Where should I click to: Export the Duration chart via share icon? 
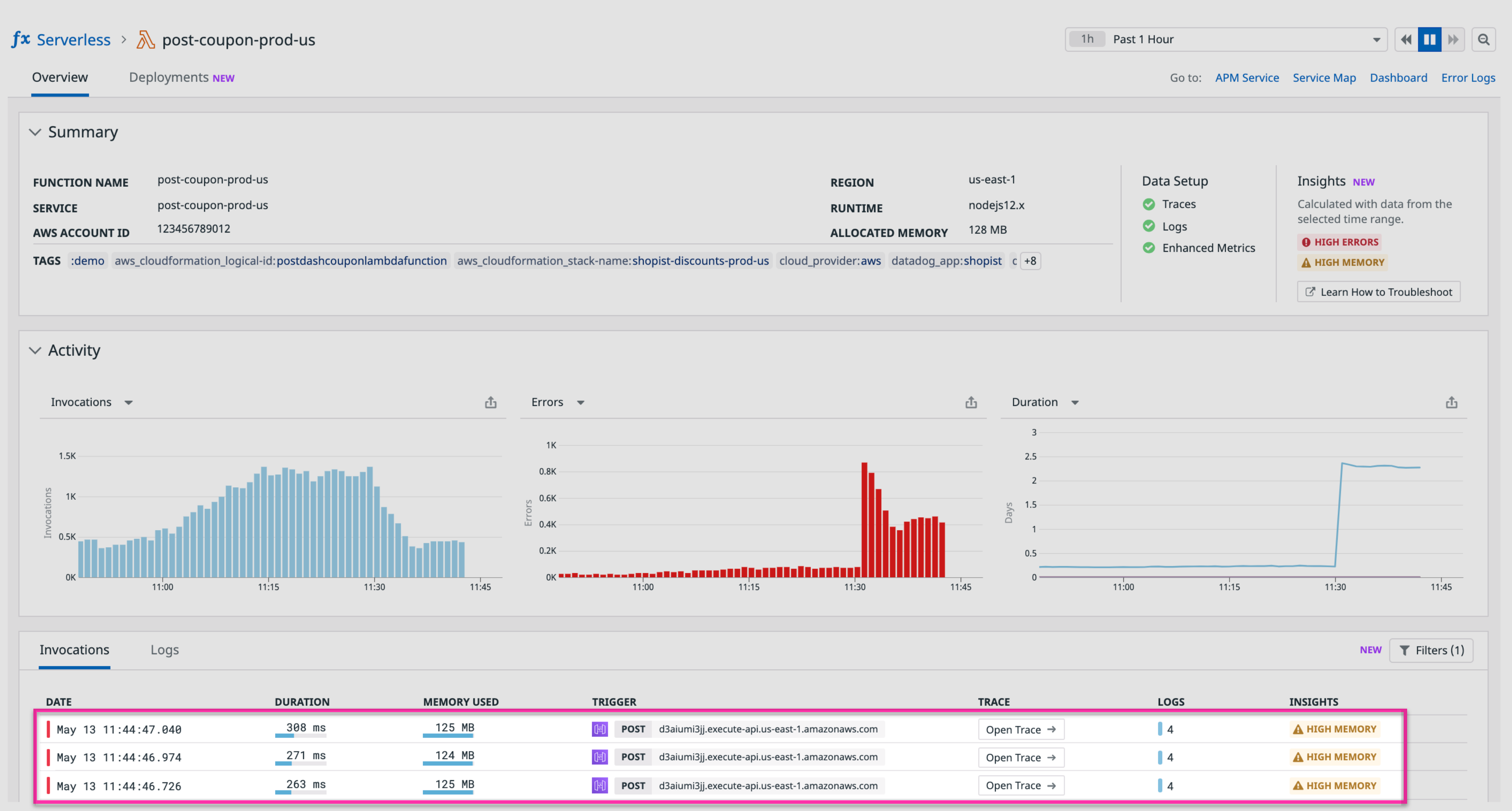1452,402
